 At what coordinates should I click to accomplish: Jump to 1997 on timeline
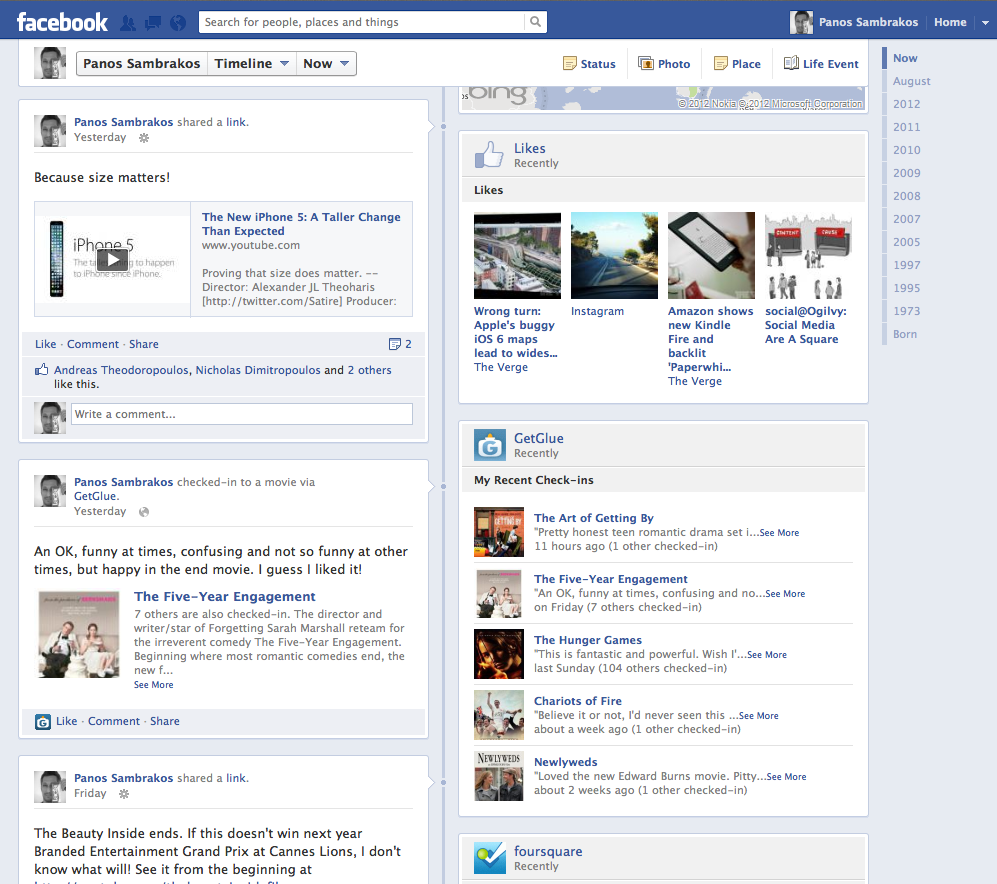click(x=906, y=265)
